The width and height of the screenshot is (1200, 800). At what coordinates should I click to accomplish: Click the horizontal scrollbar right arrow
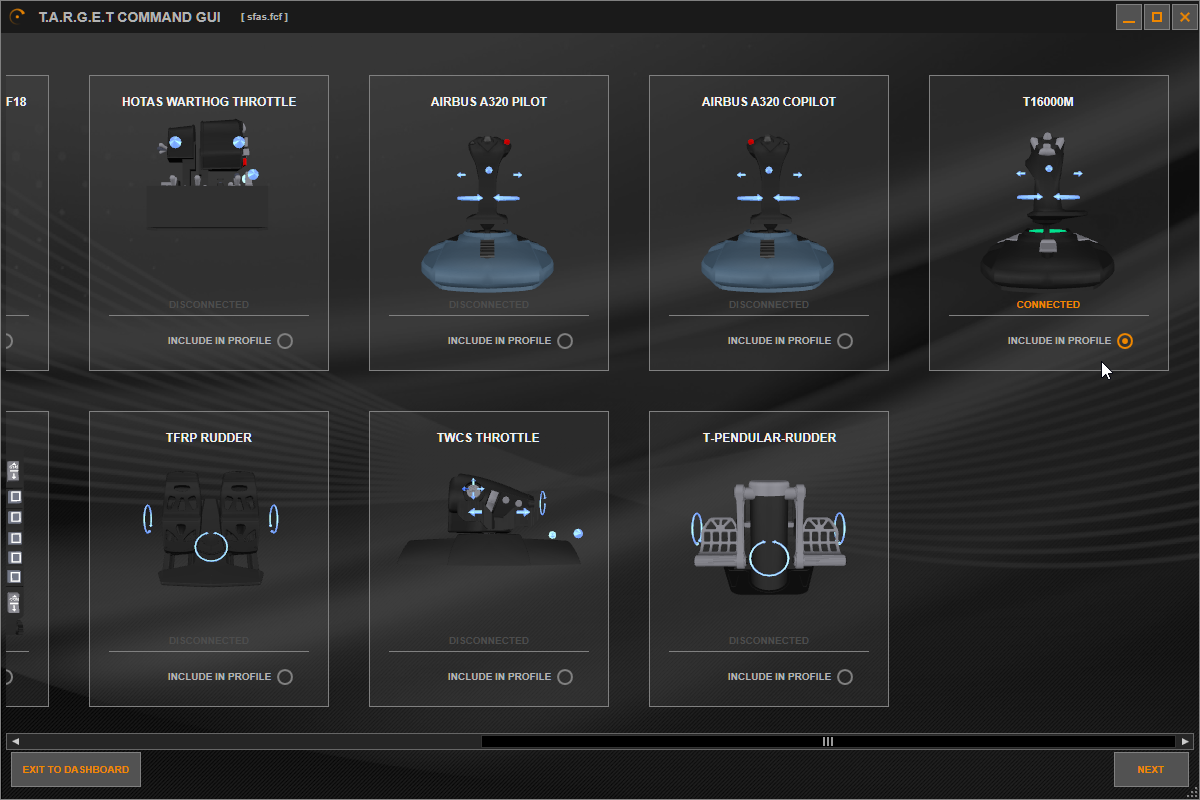point(1185,742)
